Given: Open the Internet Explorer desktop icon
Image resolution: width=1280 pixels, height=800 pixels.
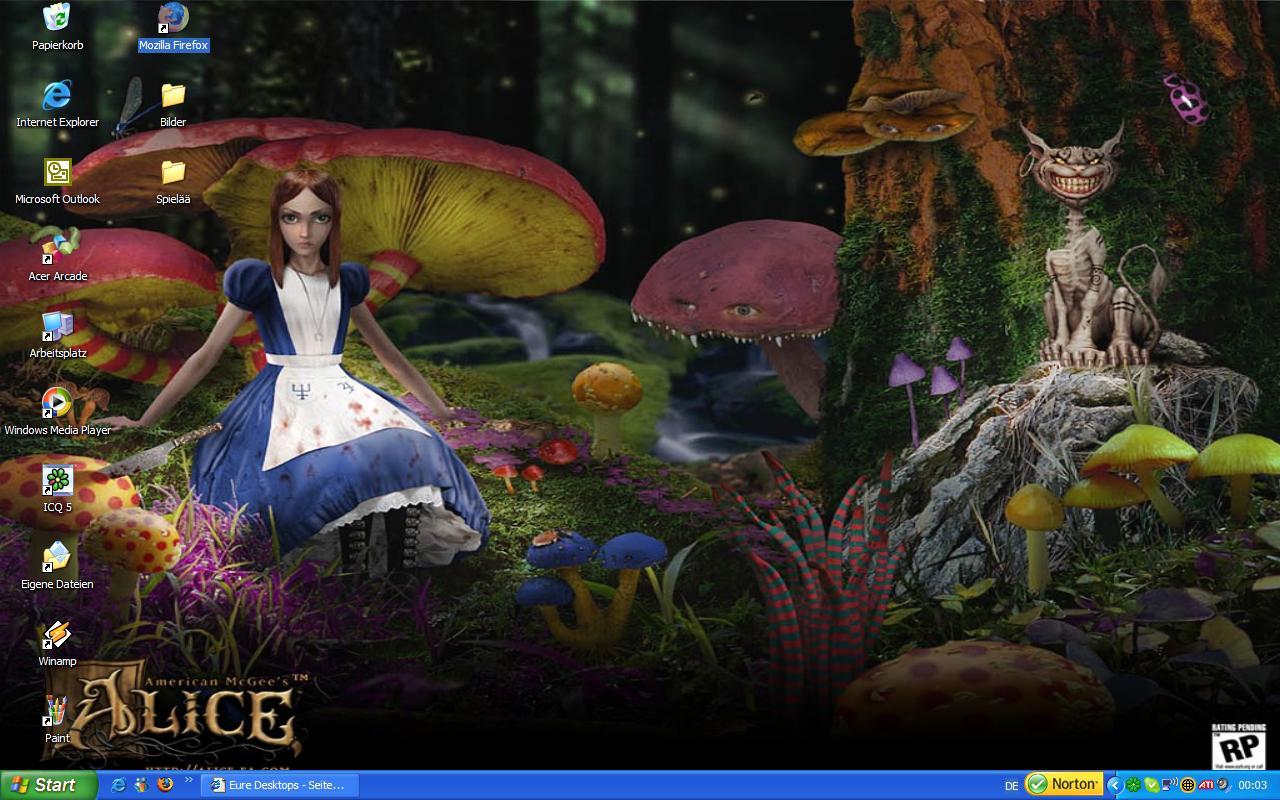Looking at the screenshot, I should (57, 104).
